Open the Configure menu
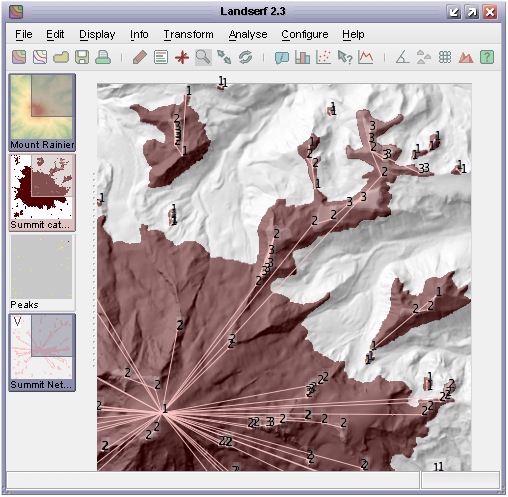This screenshot has height=497, width=508. point(305,34)
